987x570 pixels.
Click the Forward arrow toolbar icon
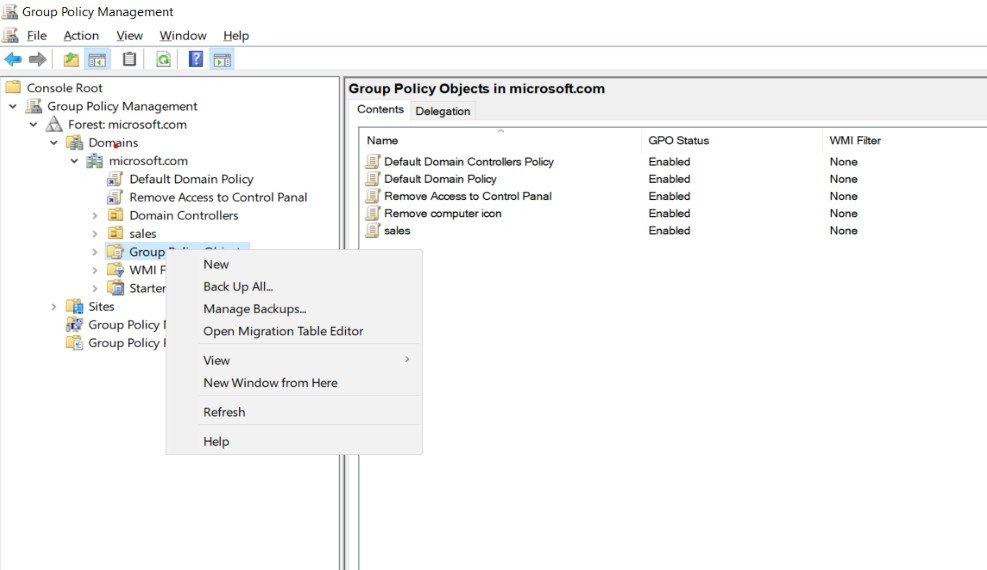pos(38,60)
